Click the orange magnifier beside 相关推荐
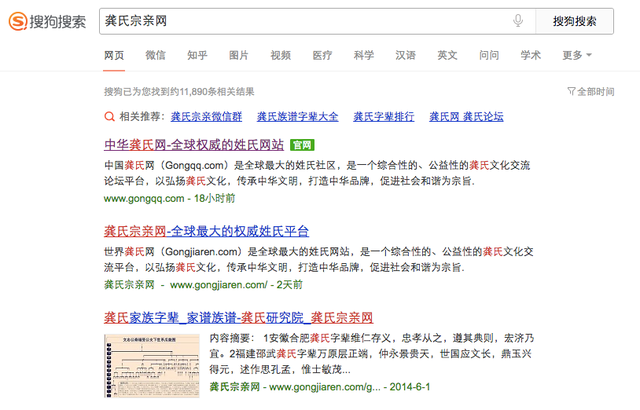This screenshot has height=410, width=640. (x=109, y=117)
